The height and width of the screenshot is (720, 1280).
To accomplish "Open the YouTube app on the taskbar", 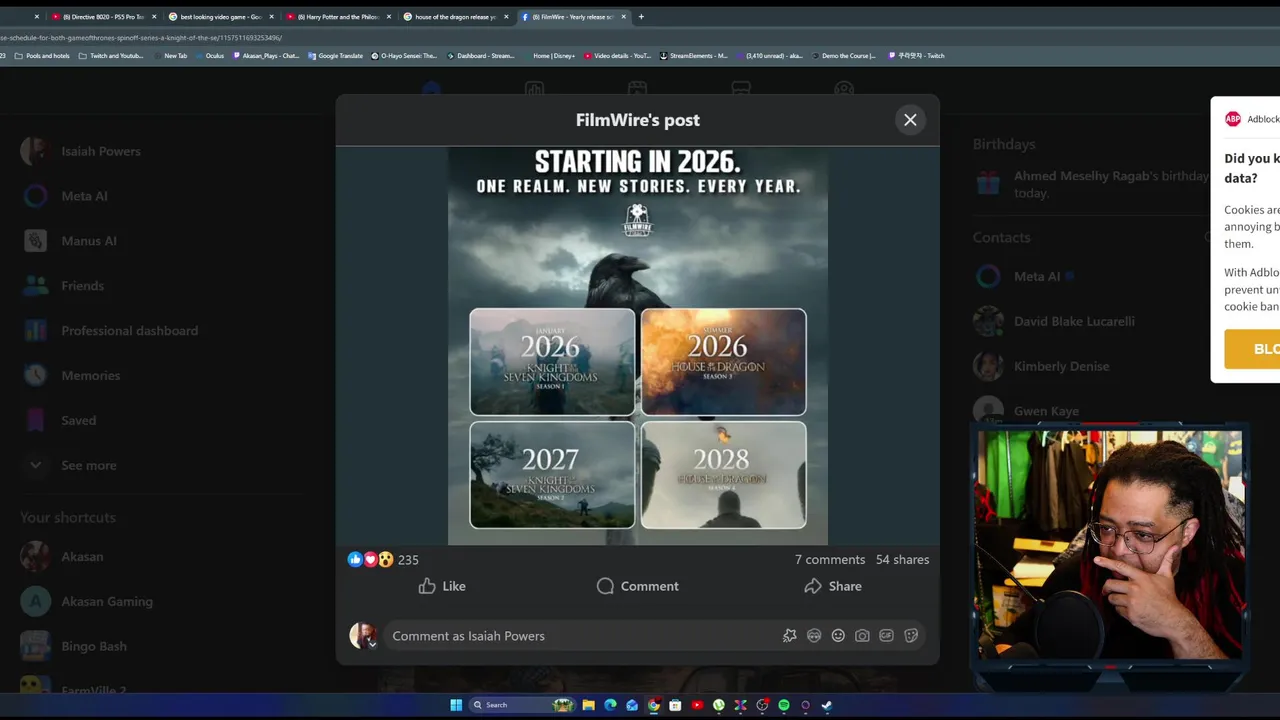I will (697, 705).
